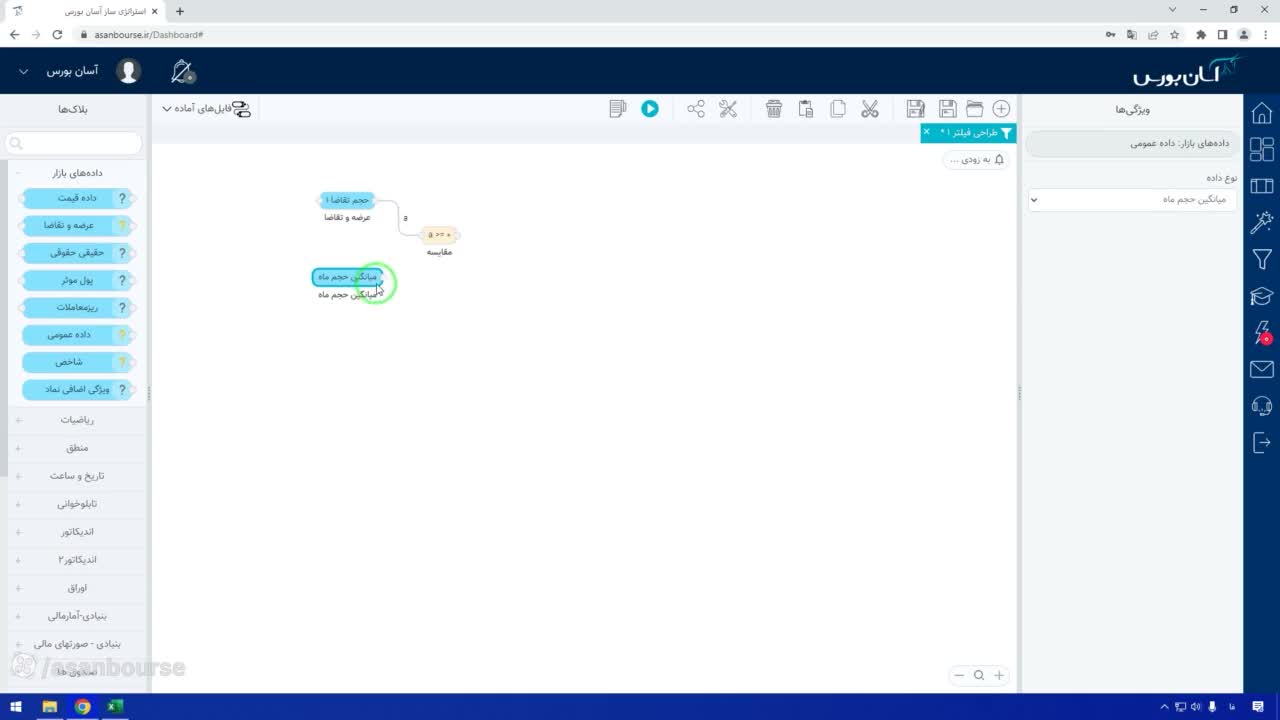The image size is (1280, 720).
Task: Open the نوع داده dropdown میانگین حجم ماه
Action: 1132,199
